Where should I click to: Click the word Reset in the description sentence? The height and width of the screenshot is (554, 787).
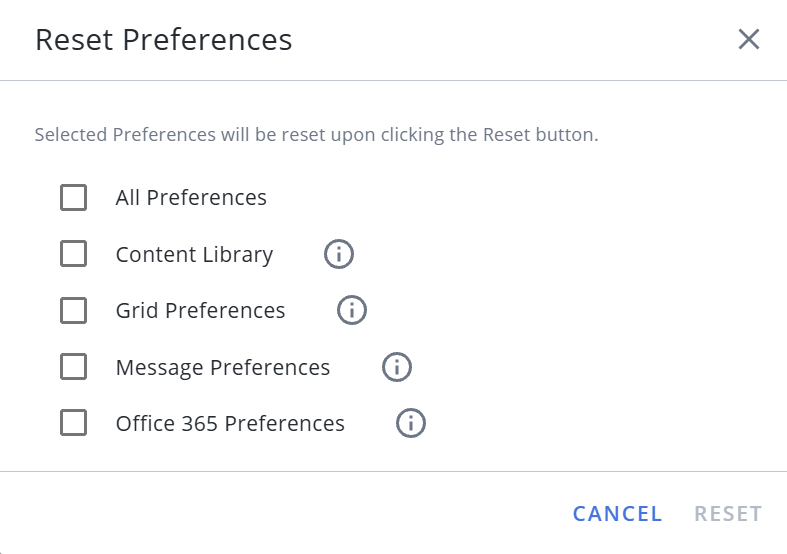pyautogui.click(x=505, y=135)
